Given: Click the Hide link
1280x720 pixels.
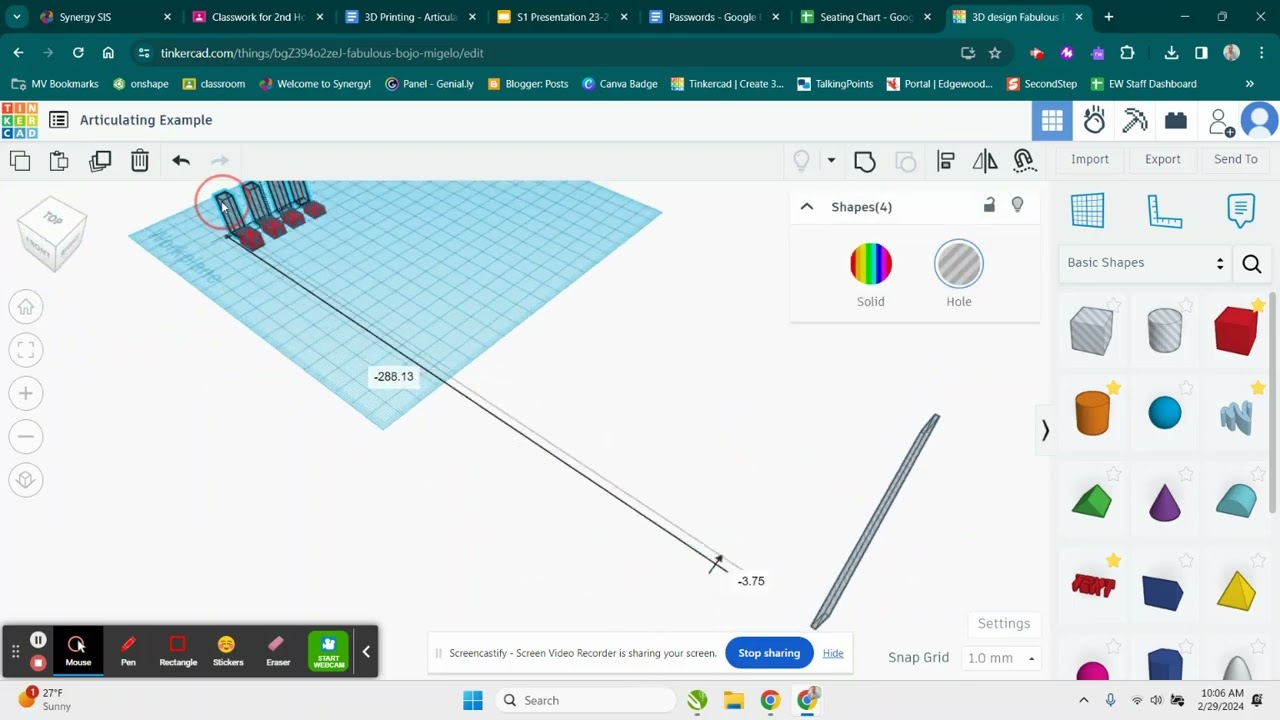Looking at the screenshot, I should click(833, 653).
